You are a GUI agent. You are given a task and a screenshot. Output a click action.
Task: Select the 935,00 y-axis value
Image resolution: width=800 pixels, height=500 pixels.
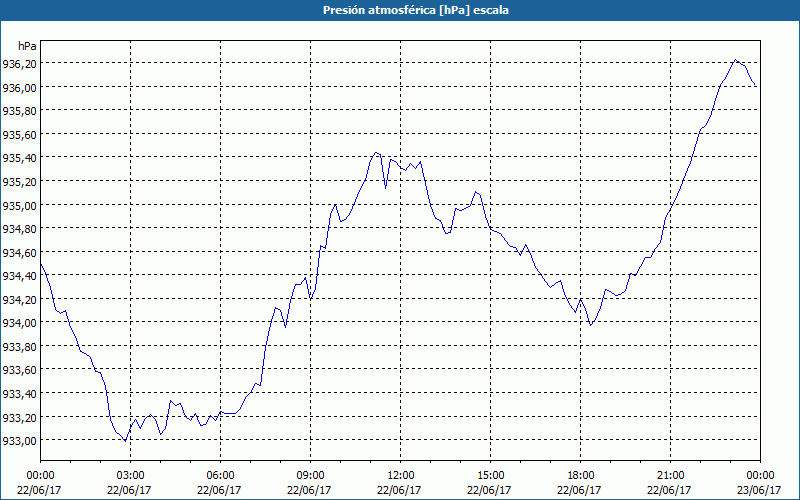(x=20, y=205)
